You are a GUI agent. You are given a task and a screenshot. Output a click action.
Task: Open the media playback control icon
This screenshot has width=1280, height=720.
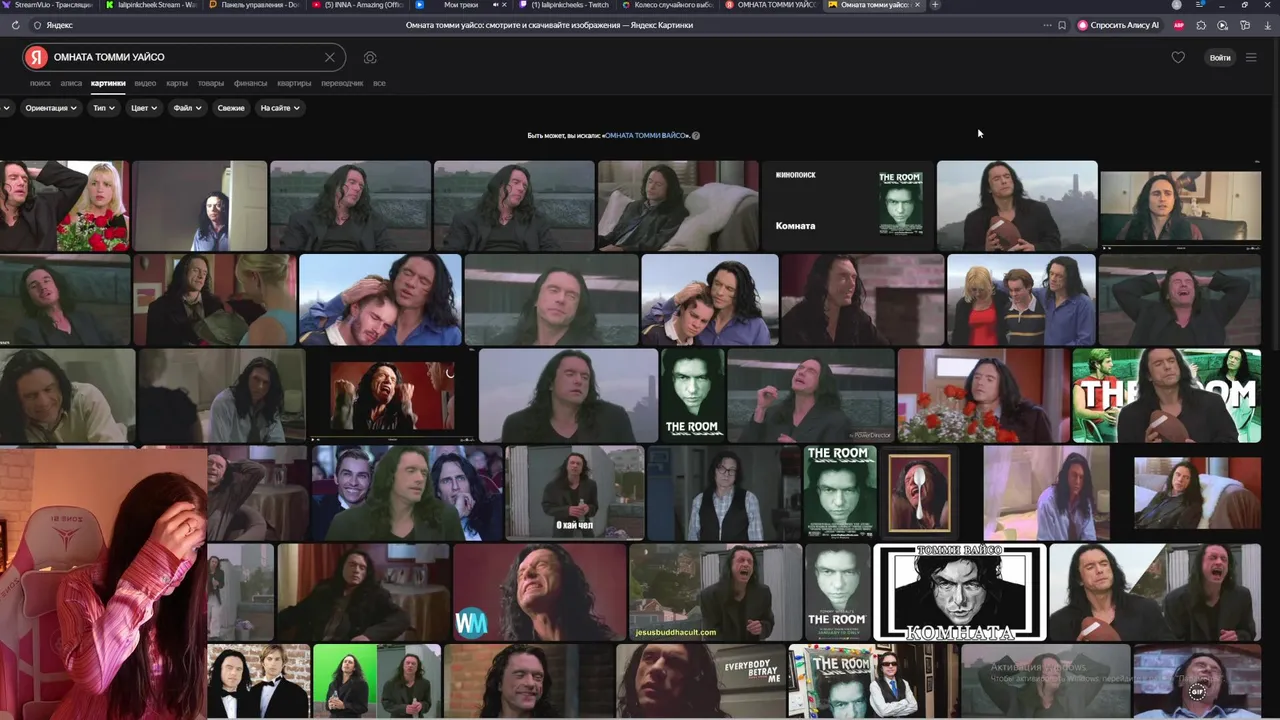pyautogui.click(x=1222, y=25)
